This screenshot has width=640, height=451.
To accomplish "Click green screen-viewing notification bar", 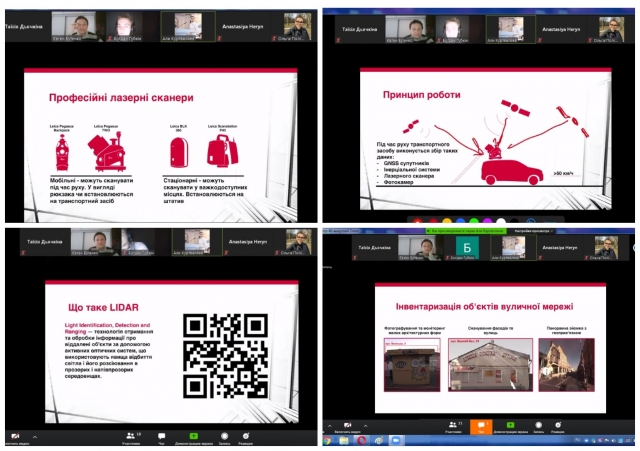I will tap(466, 231).
